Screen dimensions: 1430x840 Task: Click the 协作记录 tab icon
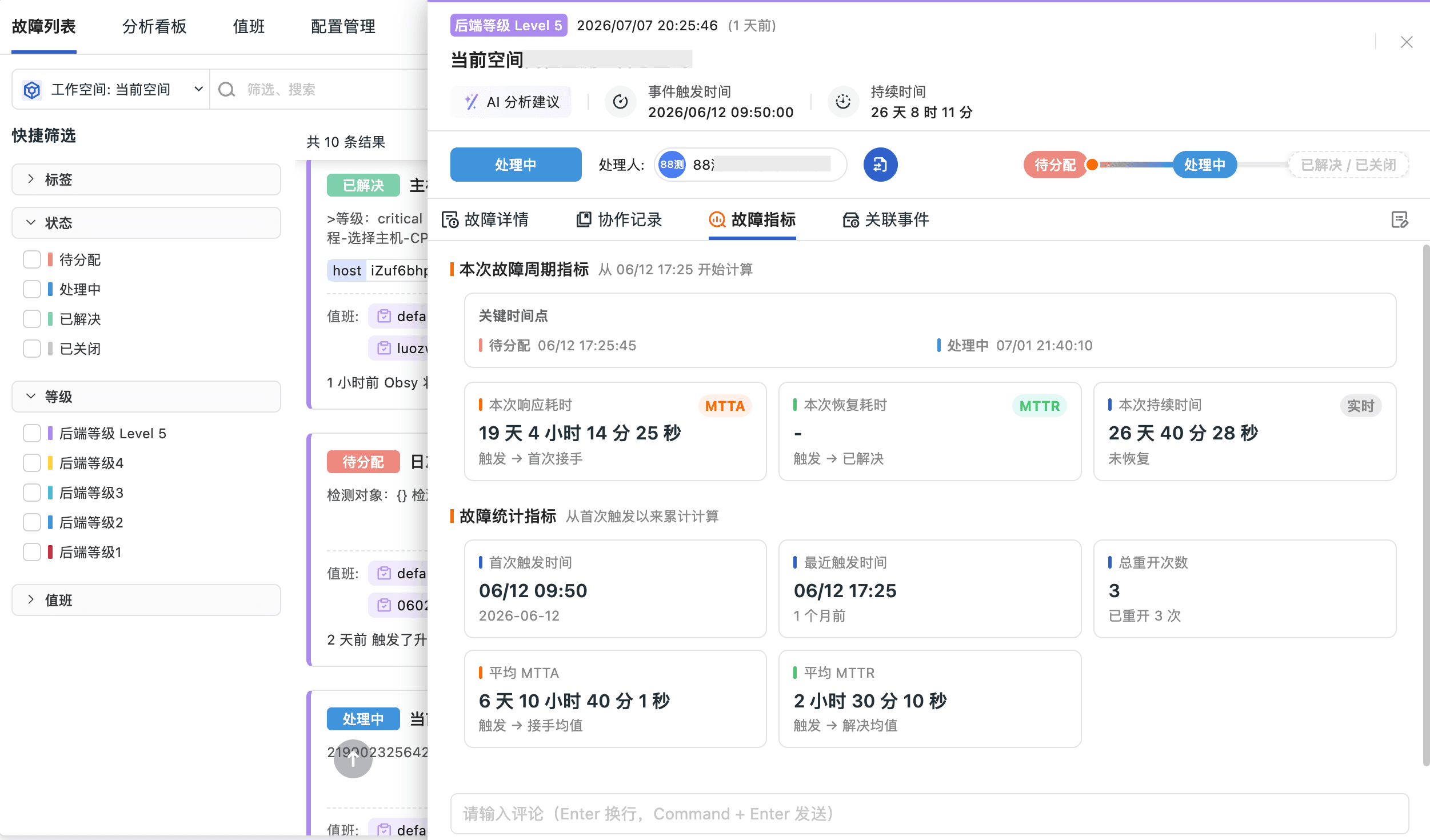click(x=584, y=219)
